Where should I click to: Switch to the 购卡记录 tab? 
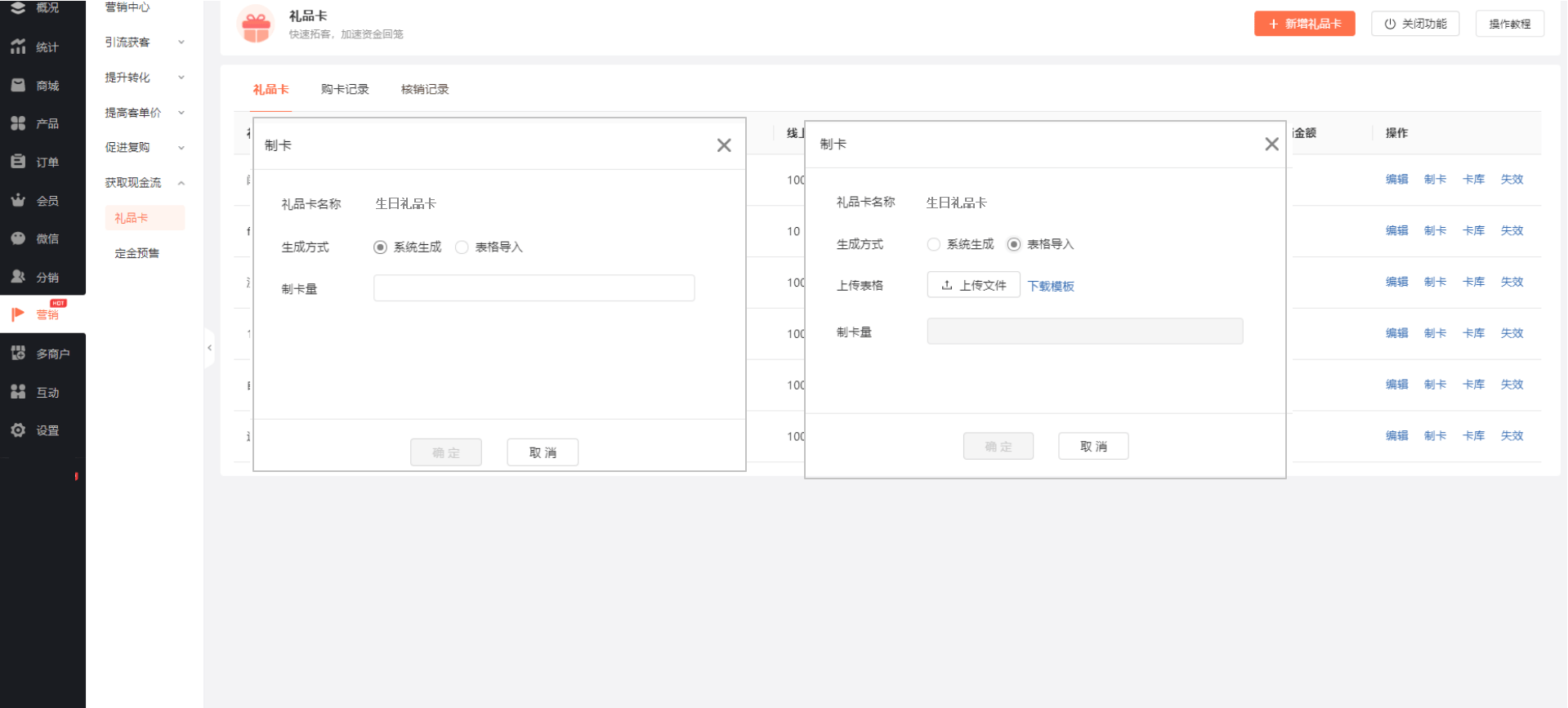coord(345,89)
